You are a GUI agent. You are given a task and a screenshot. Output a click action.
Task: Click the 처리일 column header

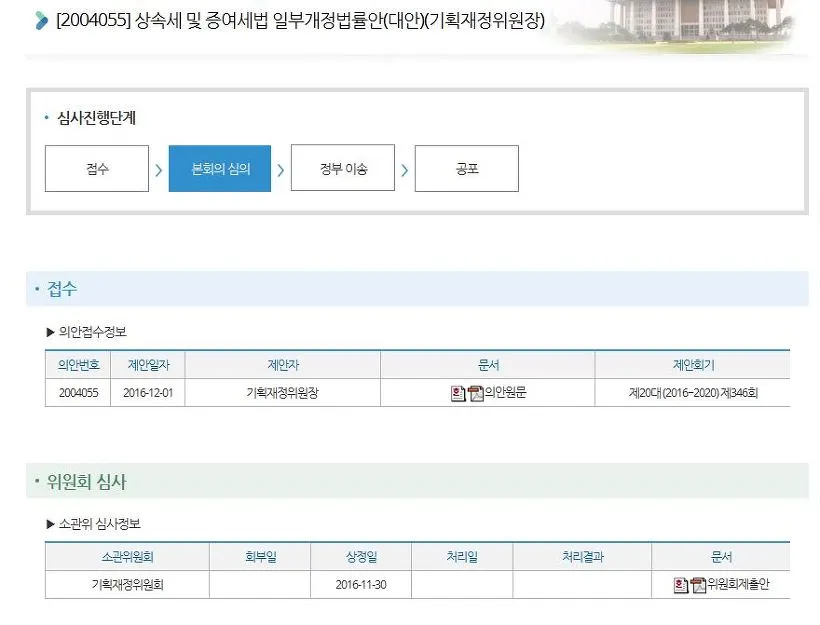[462, 556]
